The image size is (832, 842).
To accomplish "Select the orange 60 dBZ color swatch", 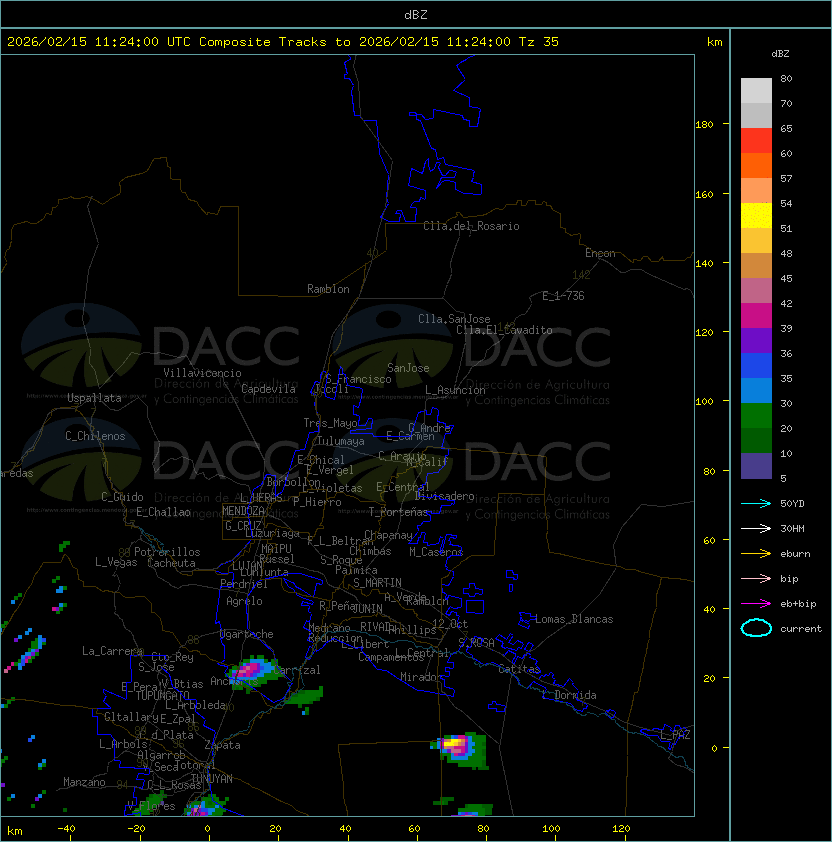I will pos(756,165).
